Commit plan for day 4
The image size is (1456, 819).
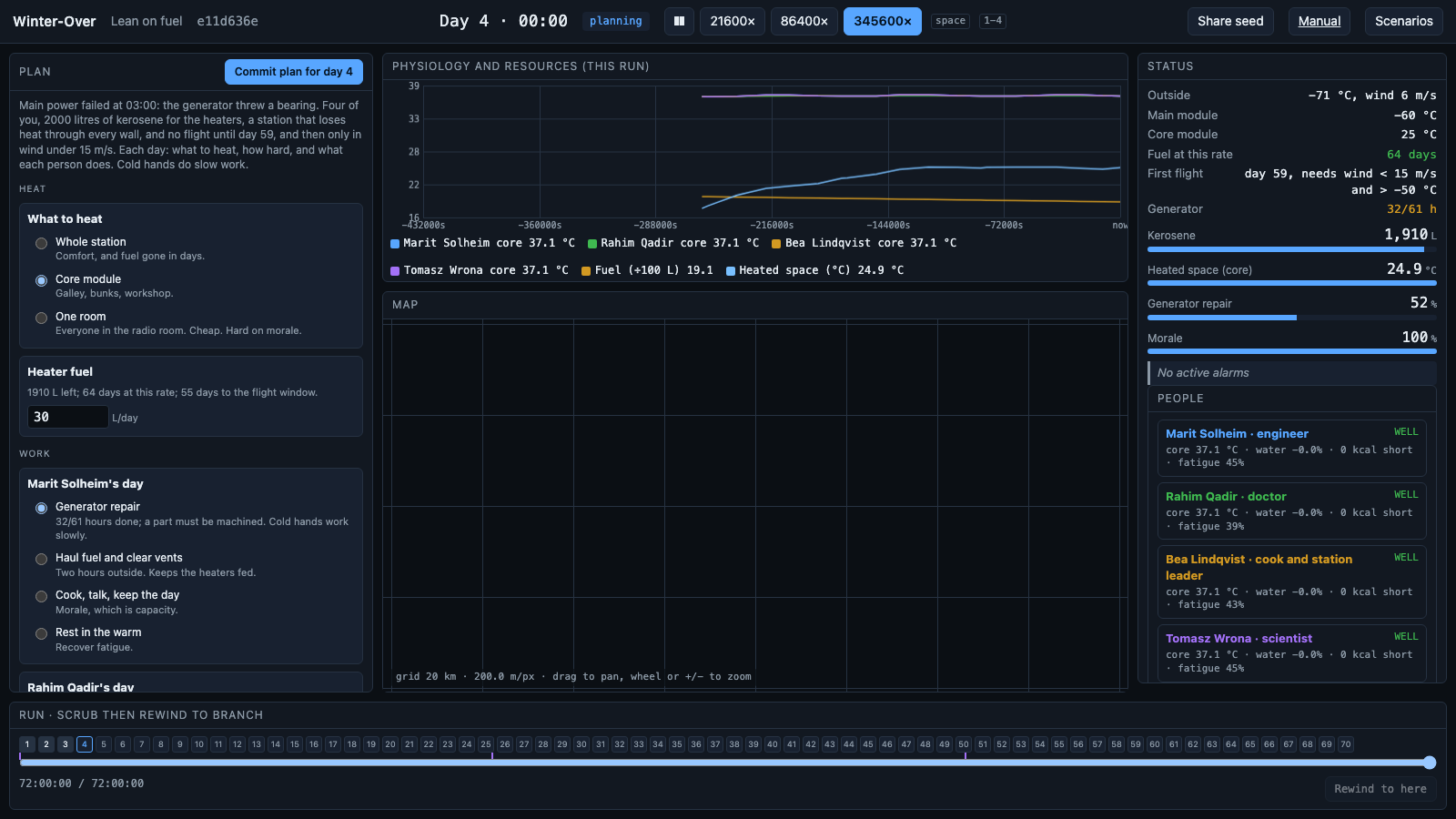[x=294, y=72]
